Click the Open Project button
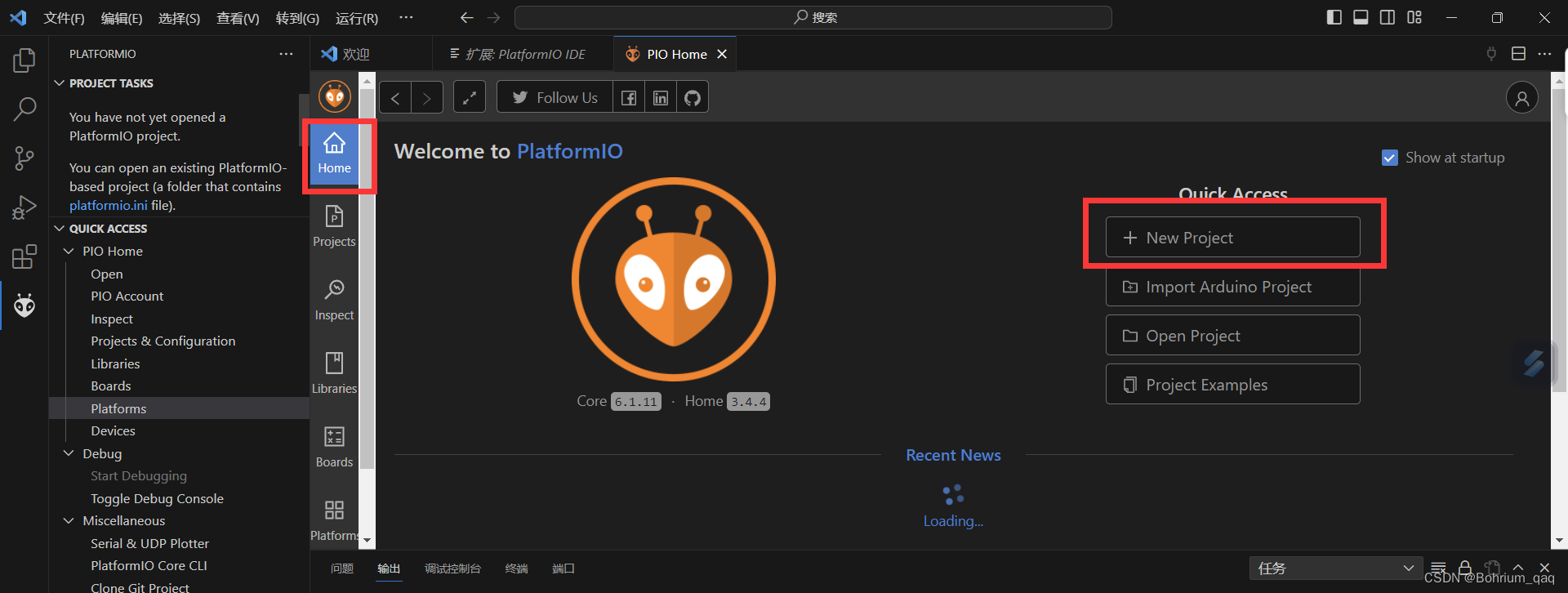 point(1232,336)
